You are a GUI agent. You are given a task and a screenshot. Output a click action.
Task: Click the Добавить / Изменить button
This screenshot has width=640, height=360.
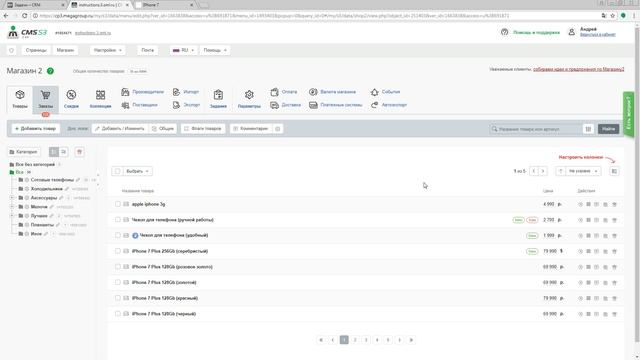[x=120, y=129]
